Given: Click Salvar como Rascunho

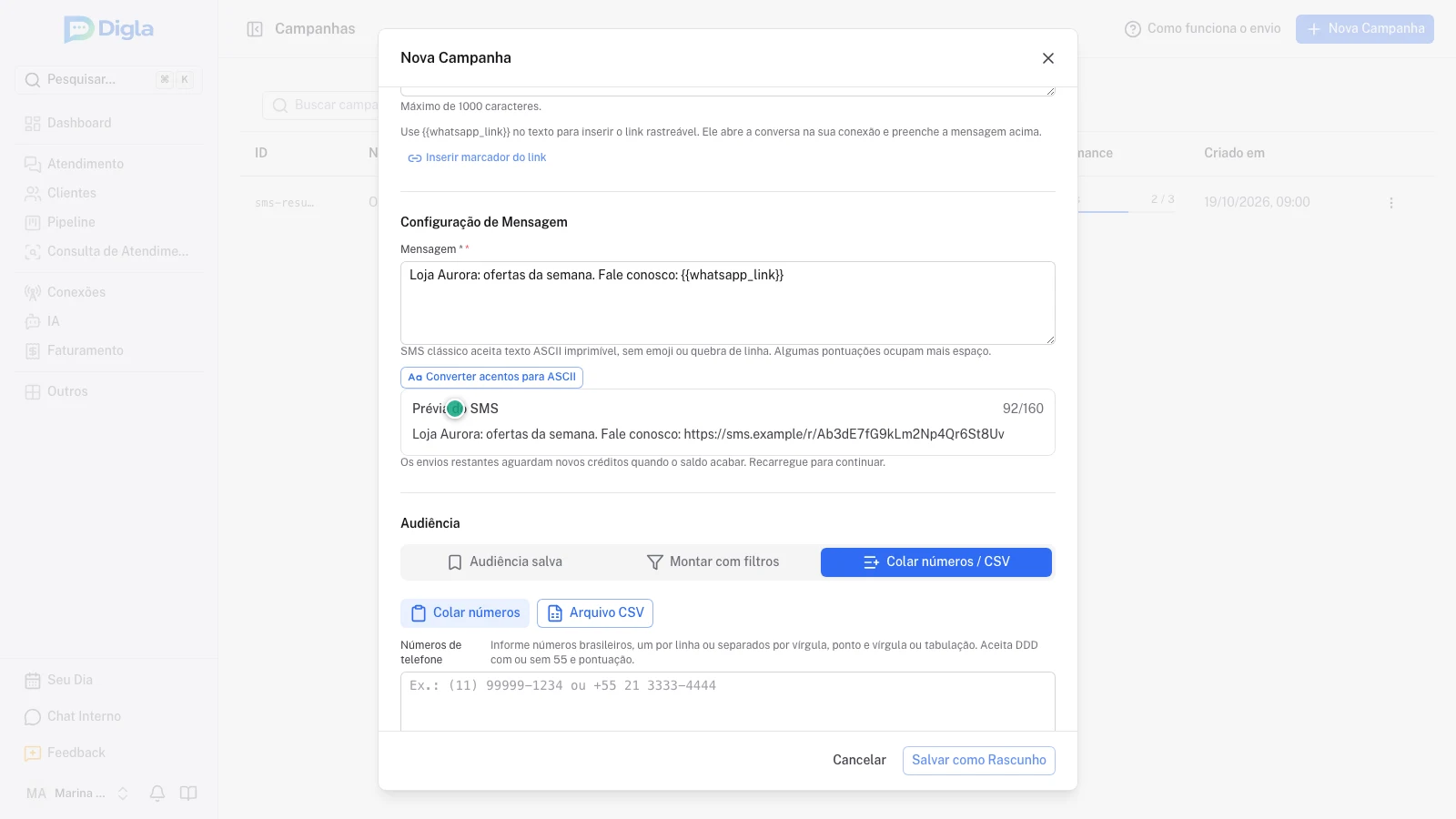Looking at the screenshot, I should pyautogui.click(x=979, y=761).
